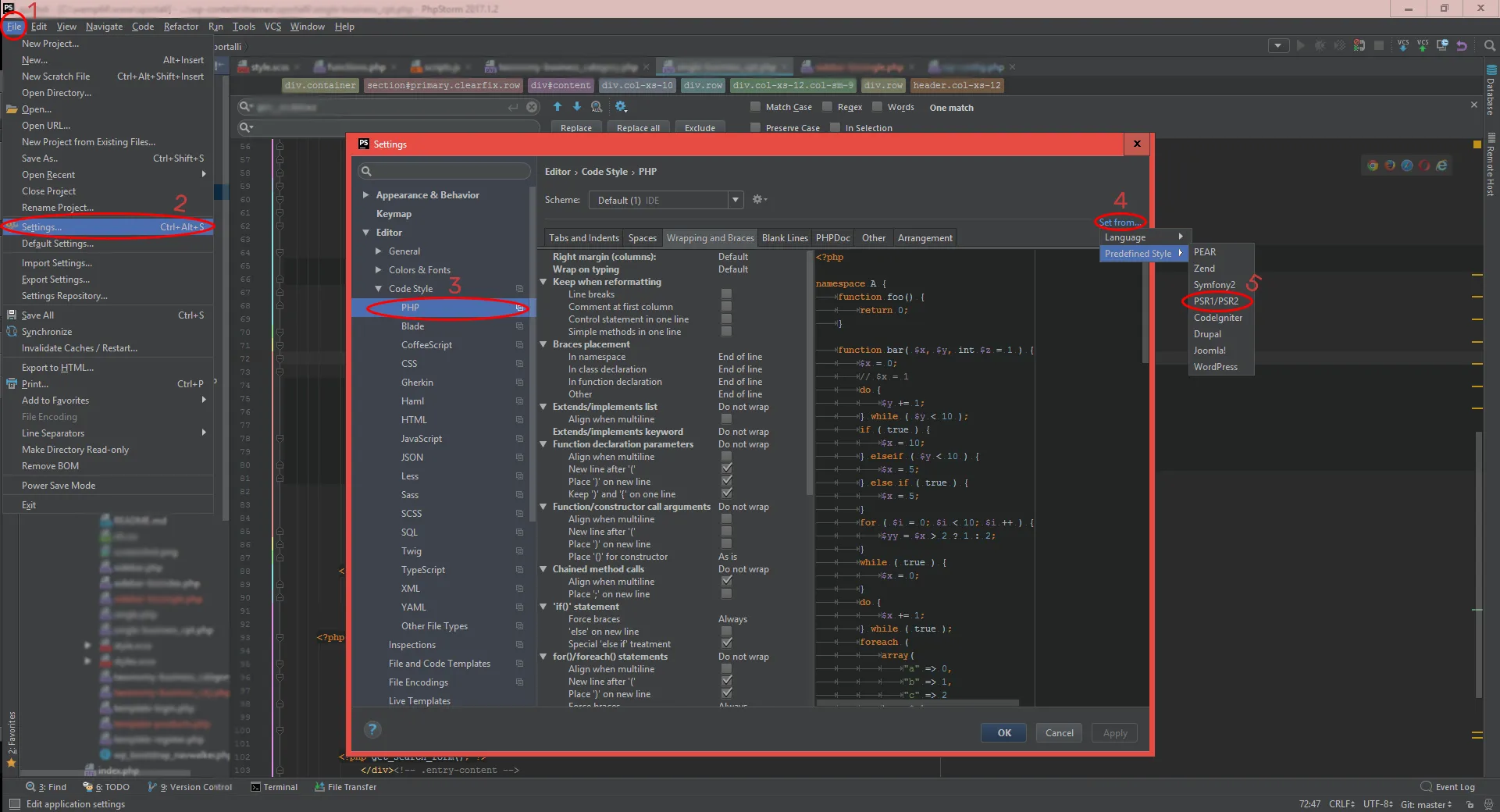The image size is (1500, 812).
Task: Switch to the PHPDoc tab
Action: point(833,238)
